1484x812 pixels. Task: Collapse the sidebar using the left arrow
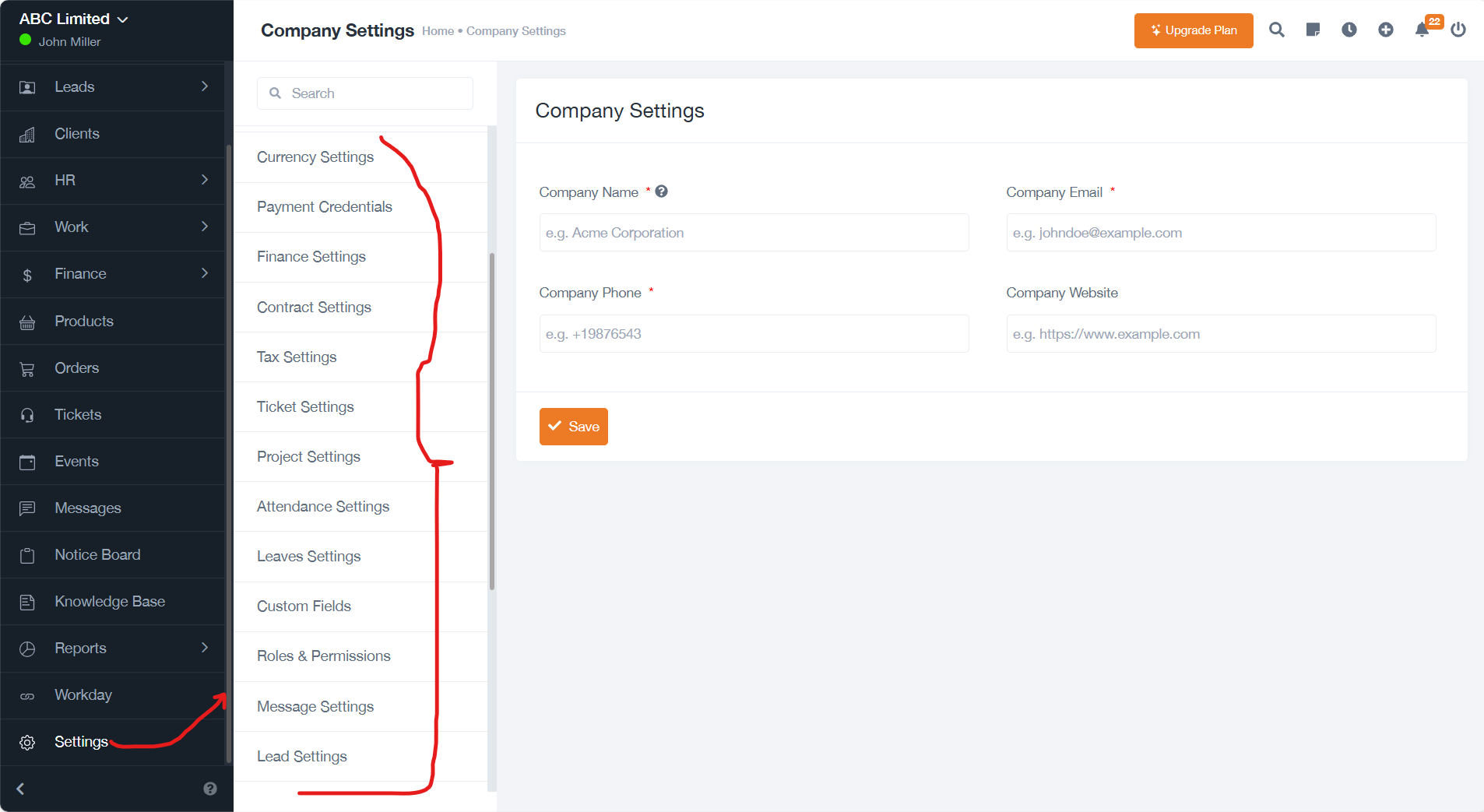click(21, 789)
